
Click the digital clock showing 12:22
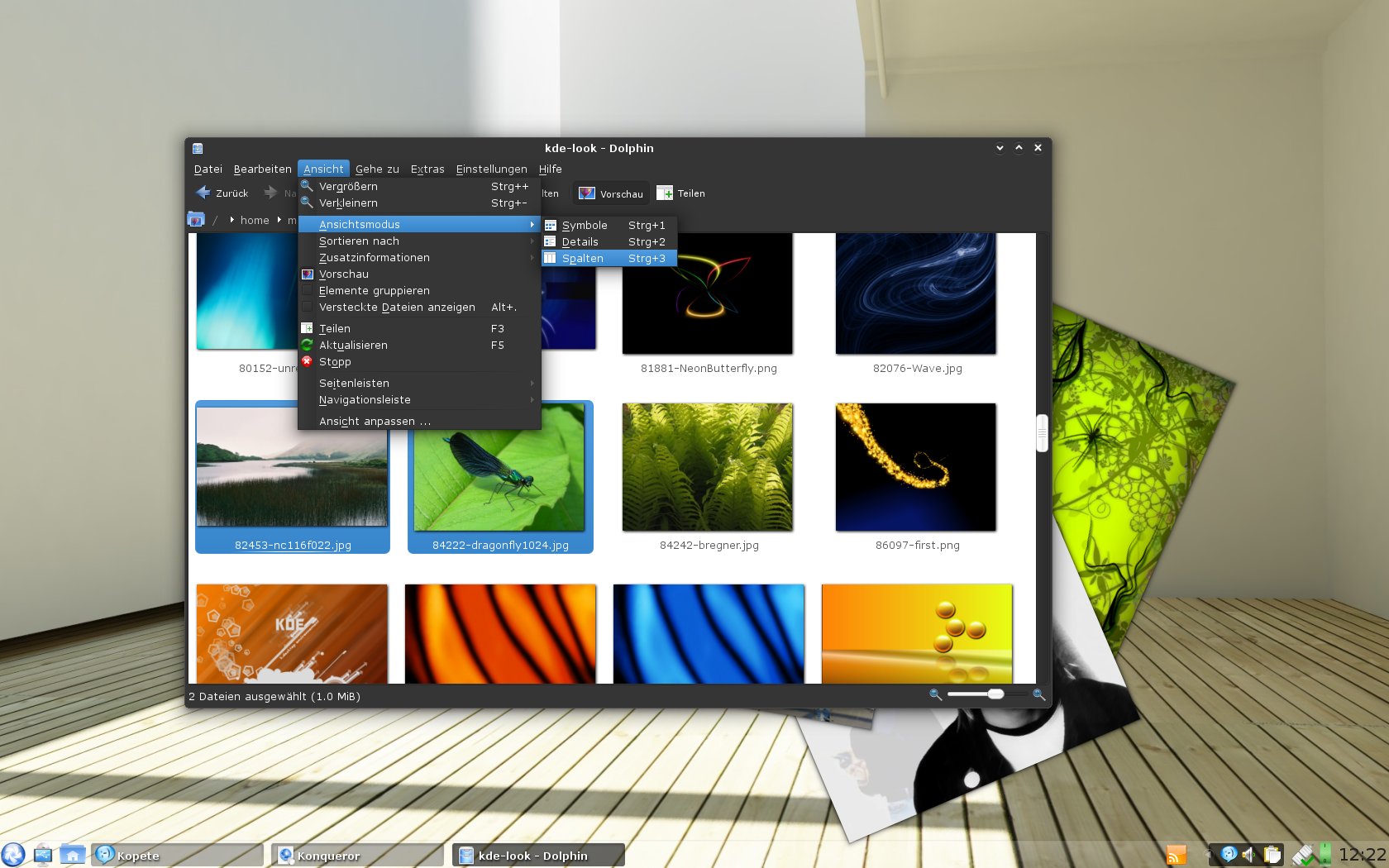pos(1362,855)
